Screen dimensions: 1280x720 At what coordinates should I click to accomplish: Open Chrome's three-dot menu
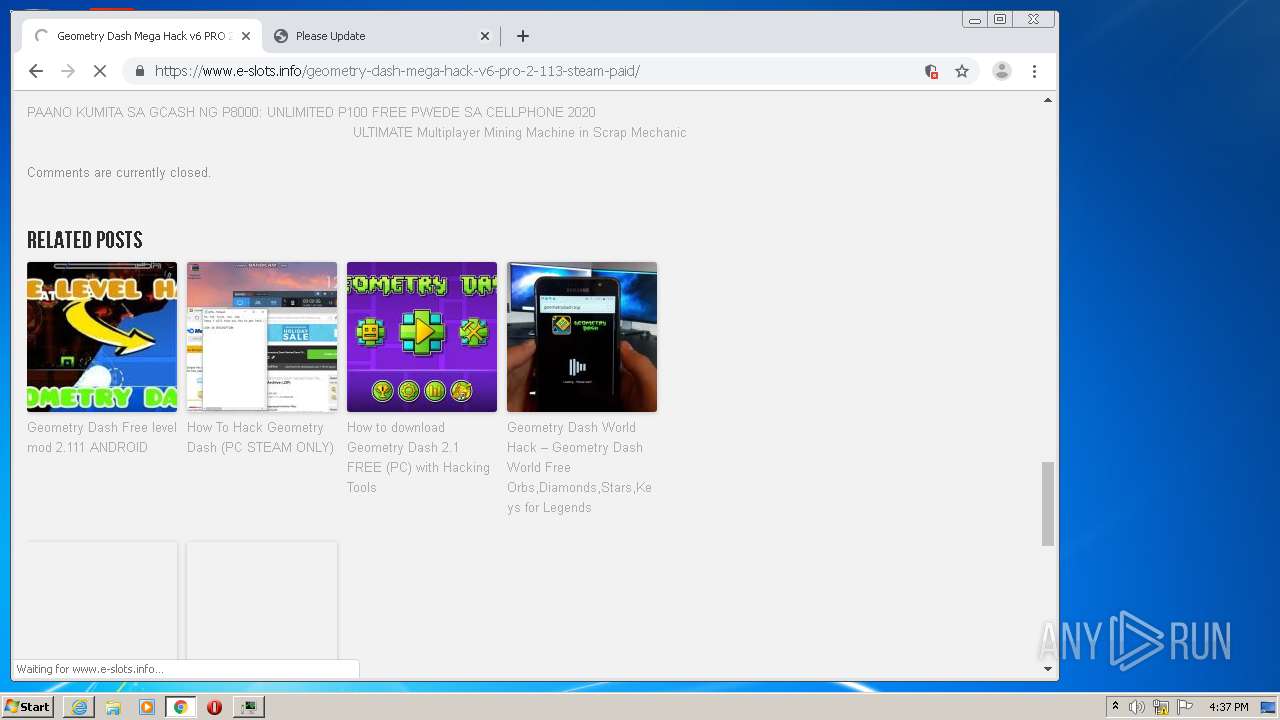(x=1035, y=71)
